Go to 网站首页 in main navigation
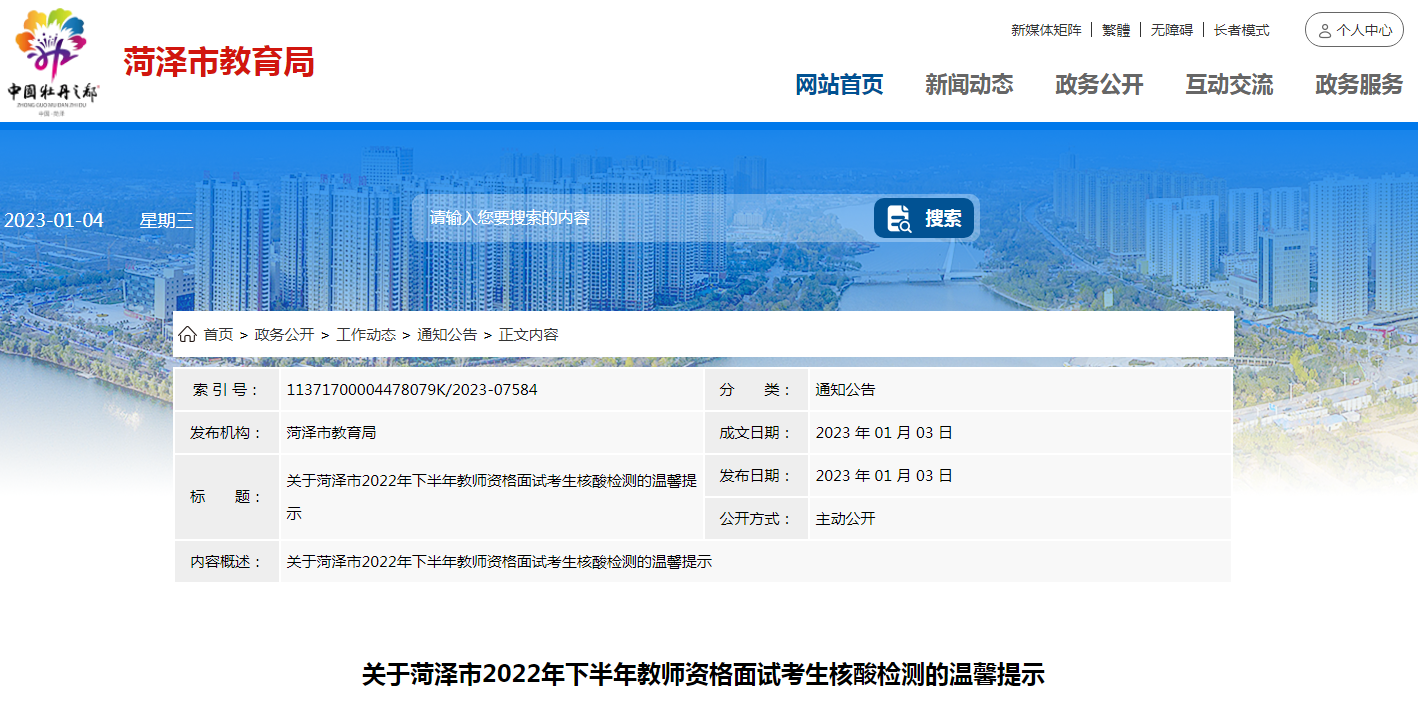This screenshot has width=1418, height=709. pyautogui.click(x=839, y=85)
